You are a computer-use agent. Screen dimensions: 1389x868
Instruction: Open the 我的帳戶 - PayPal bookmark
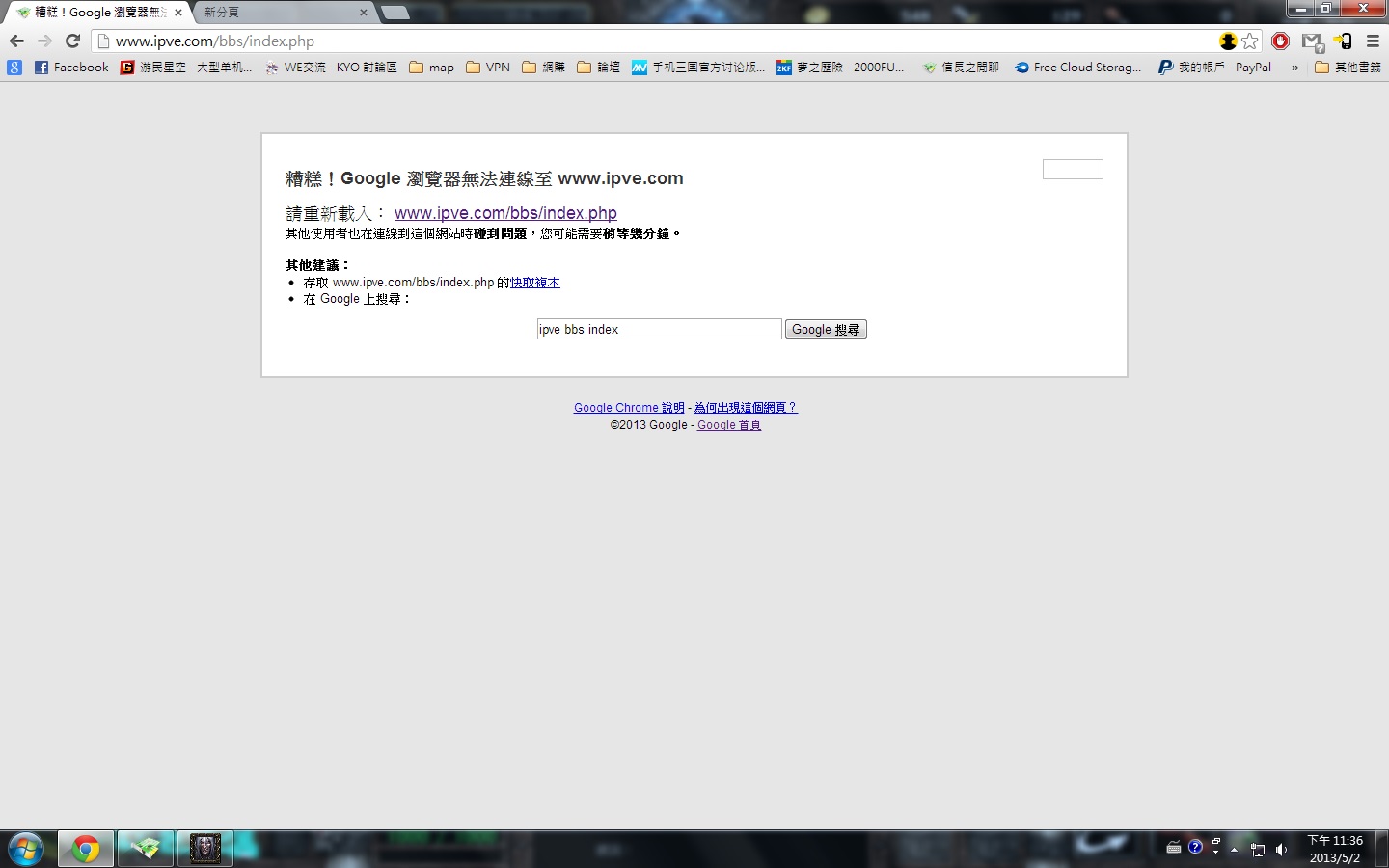[1215, 68]
